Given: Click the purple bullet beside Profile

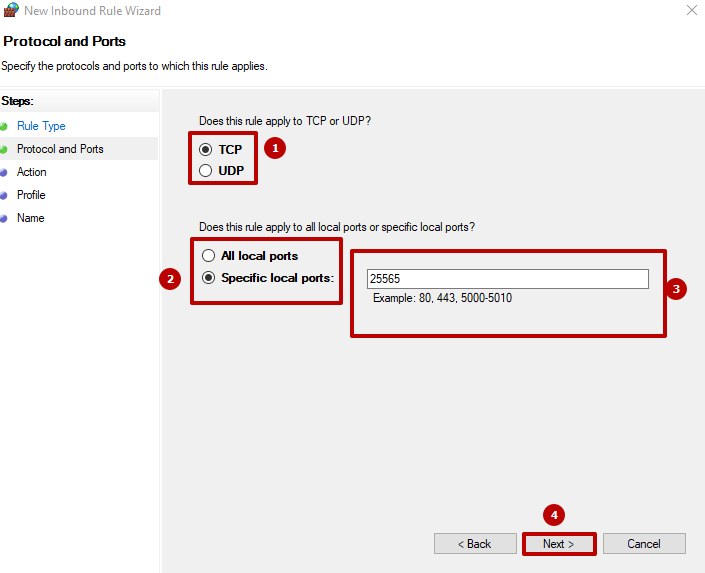Looking at the screenshot, I should tap(4, 196).
